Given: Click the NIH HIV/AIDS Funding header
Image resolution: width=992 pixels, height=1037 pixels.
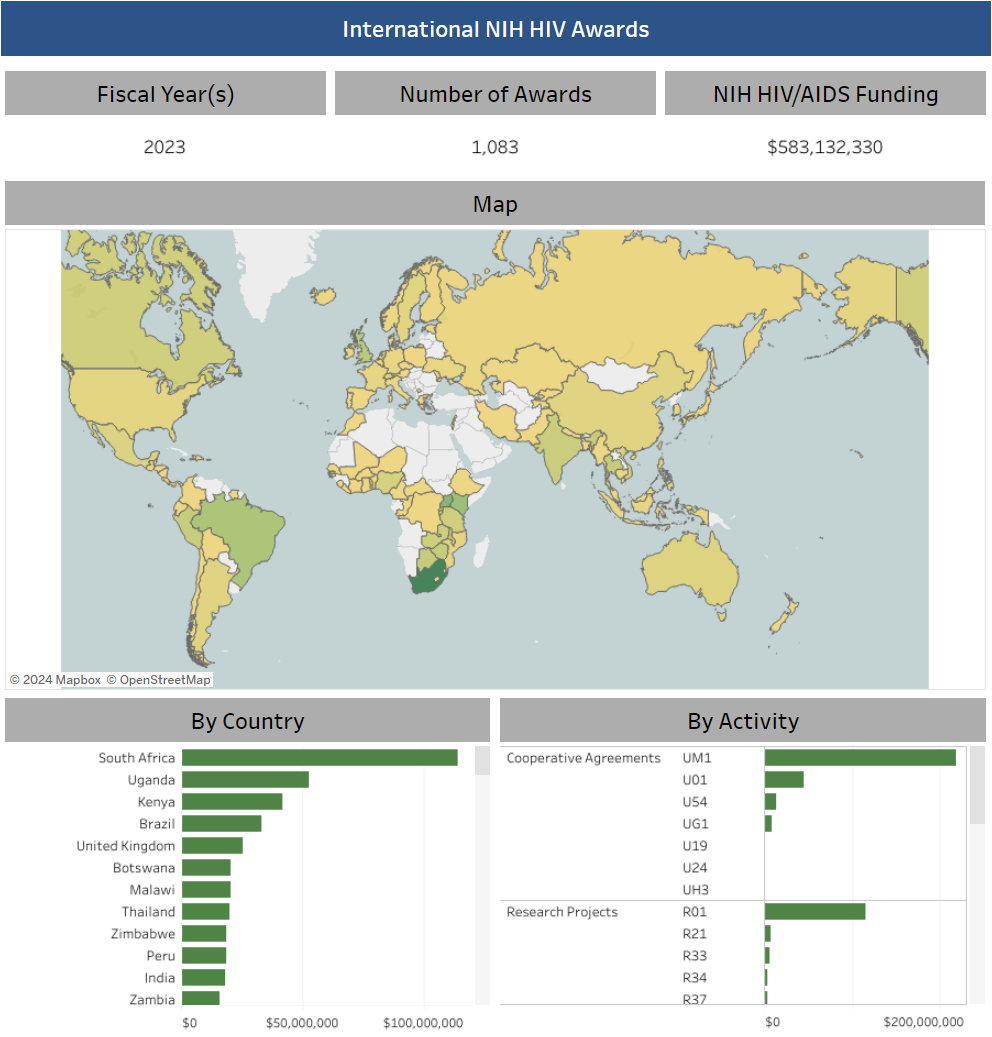Looking at the screenshot, I should coord(825,93).
